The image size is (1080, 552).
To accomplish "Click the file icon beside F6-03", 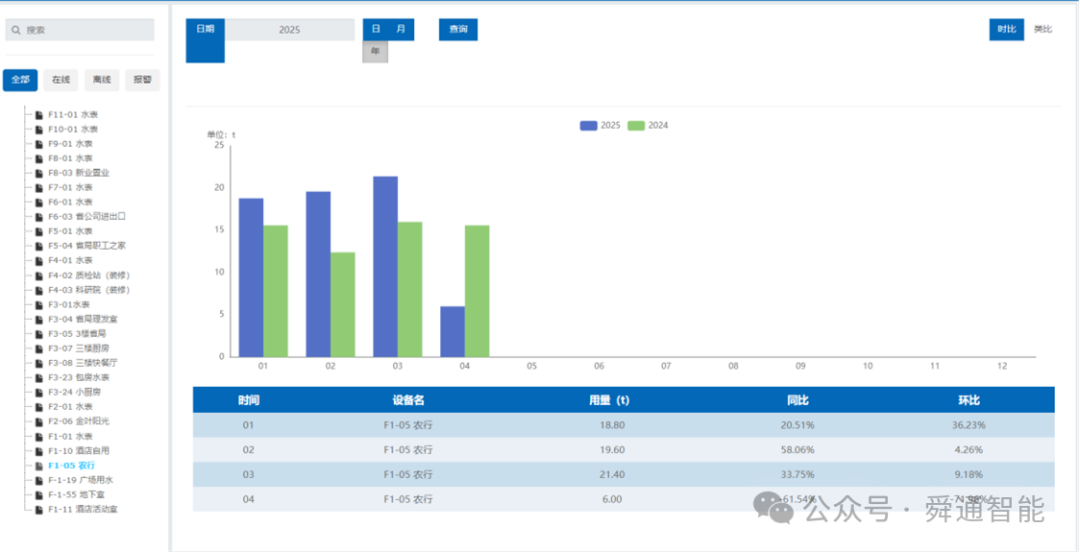I will [x=39, y=216].
